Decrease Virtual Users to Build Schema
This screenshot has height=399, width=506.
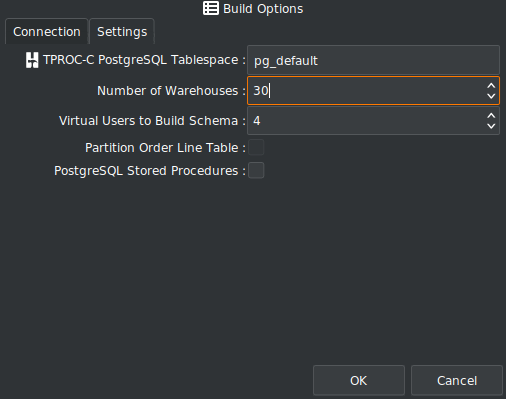[x=491, y=126]
